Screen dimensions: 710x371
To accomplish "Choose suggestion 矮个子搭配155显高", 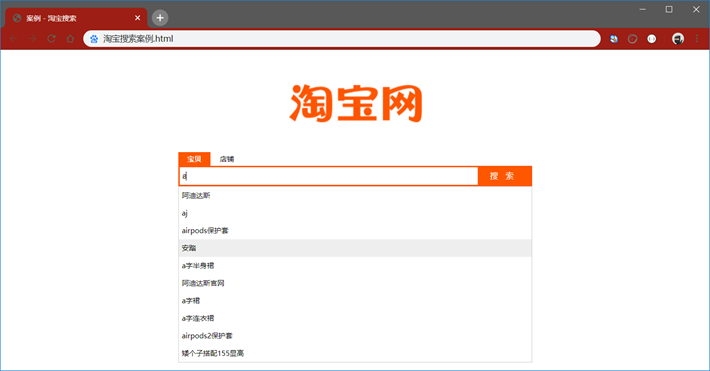I will click(355, 353).
